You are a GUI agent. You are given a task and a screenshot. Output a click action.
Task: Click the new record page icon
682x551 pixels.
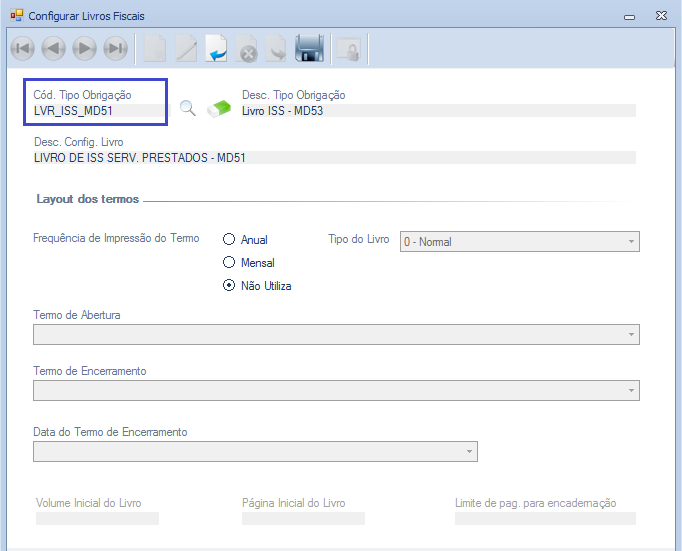pos(155,48)
